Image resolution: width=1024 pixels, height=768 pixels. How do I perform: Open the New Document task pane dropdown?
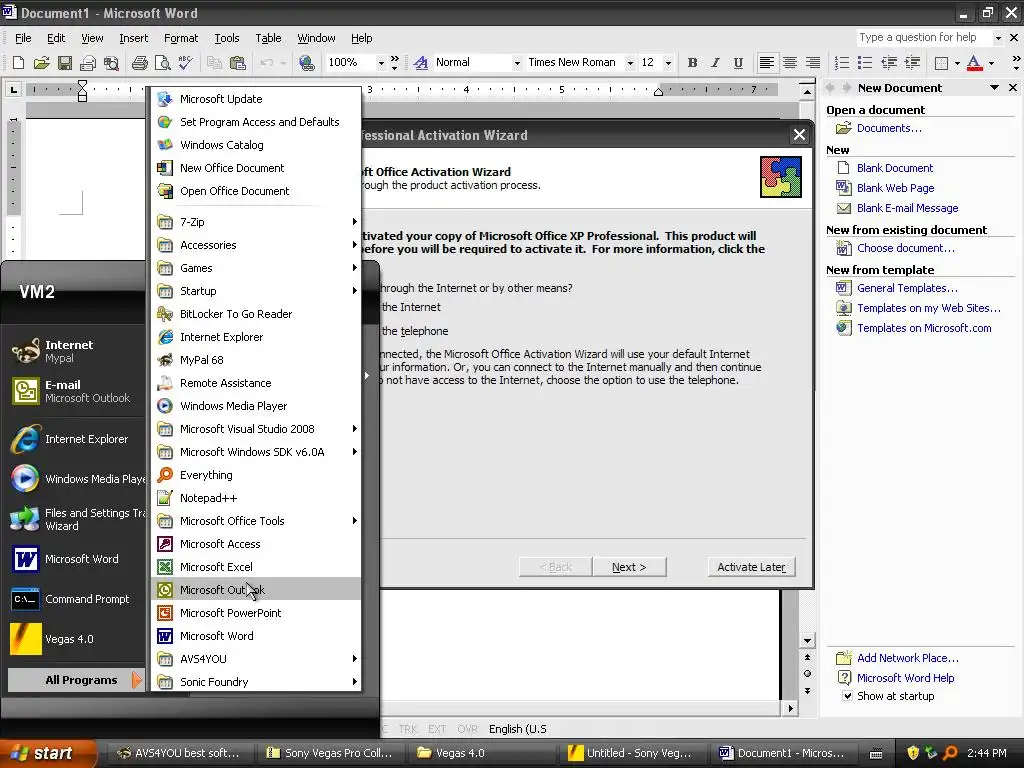pyautogui.click(x=994, y=88)
